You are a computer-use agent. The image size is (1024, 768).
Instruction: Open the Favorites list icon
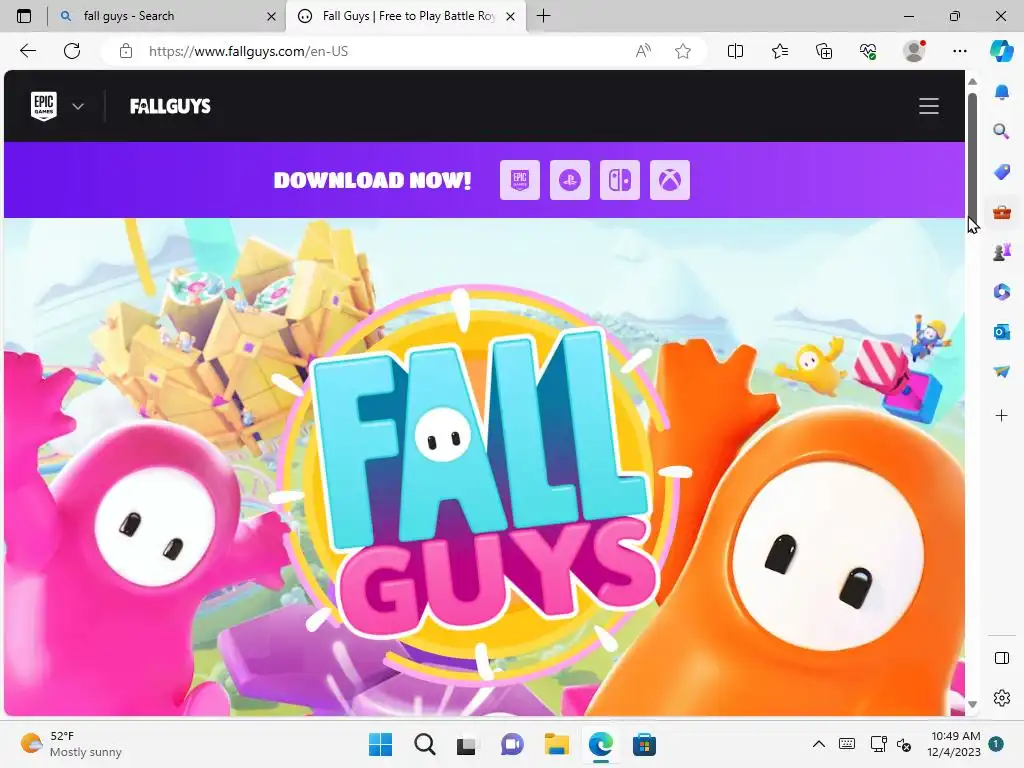click(780, 51)
